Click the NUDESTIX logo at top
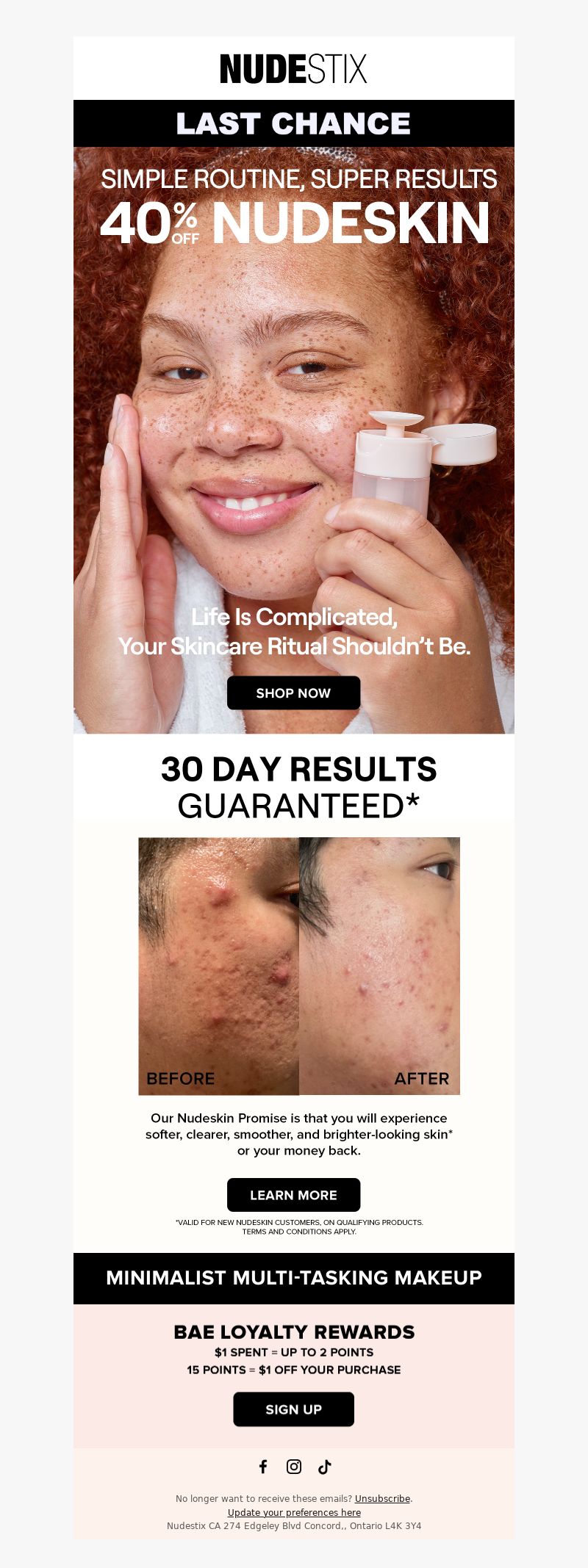Viewport: 588px width, 1568px height. point(293,69)
